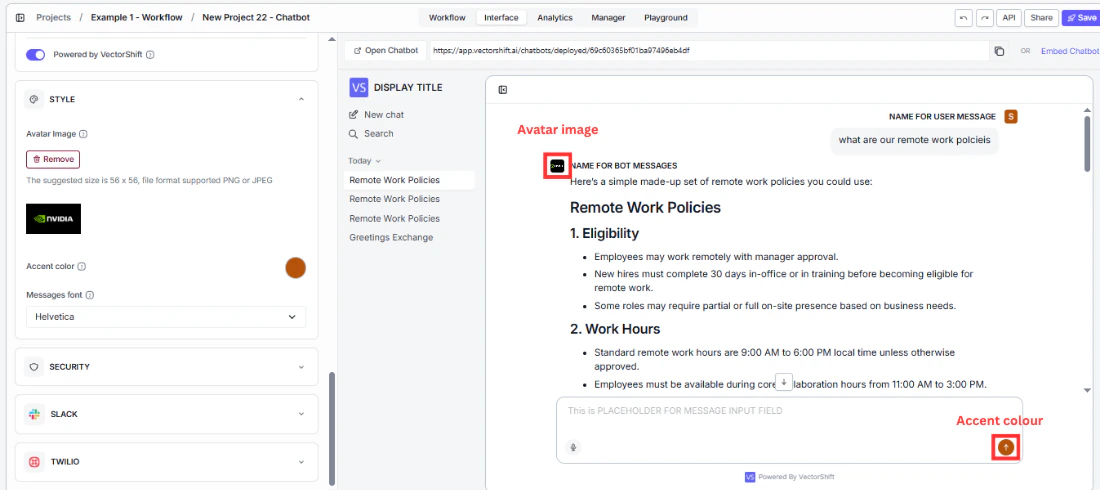
Task: Copy the chatbot URL with the copy icon
Action: [x=999, y=51]
